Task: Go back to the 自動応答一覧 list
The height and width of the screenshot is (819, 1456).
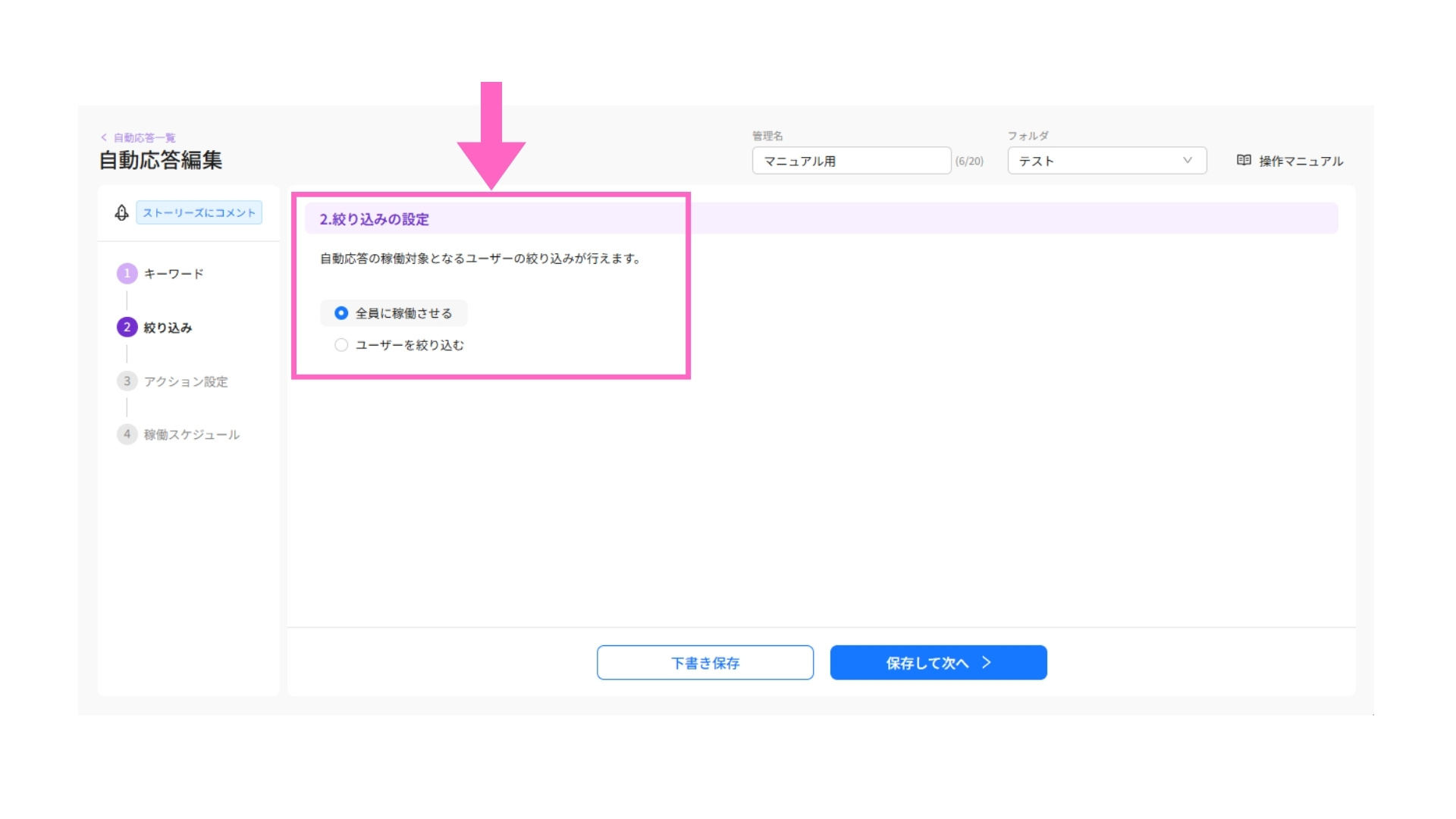Action: (144, 138)
